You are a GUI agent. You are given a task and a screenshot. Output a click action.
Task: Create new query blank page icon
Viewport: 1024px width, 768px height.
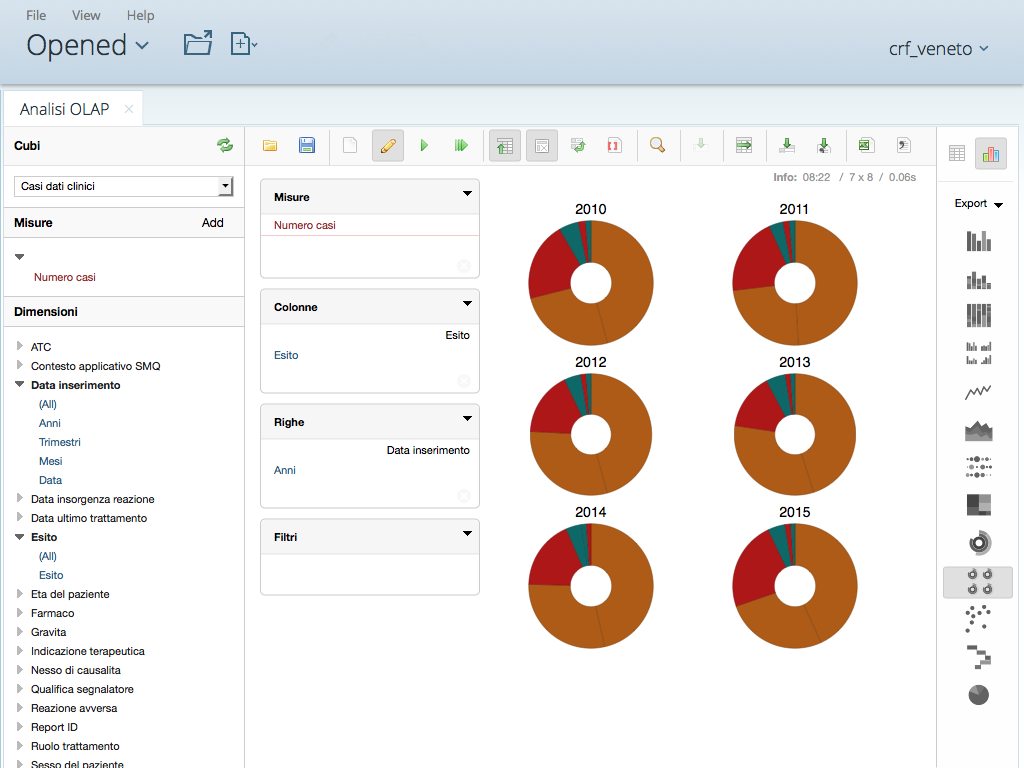350,146
